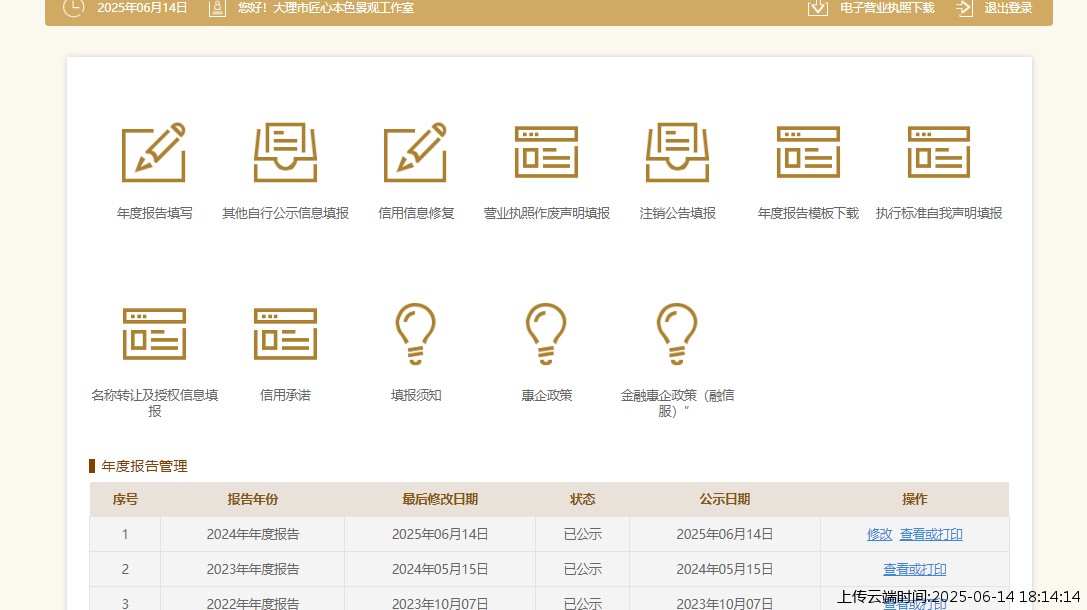Click the 状态 column header
The height and width of the screenshot is (610, 1087).
pyautogui.click(x=582, y=499)
